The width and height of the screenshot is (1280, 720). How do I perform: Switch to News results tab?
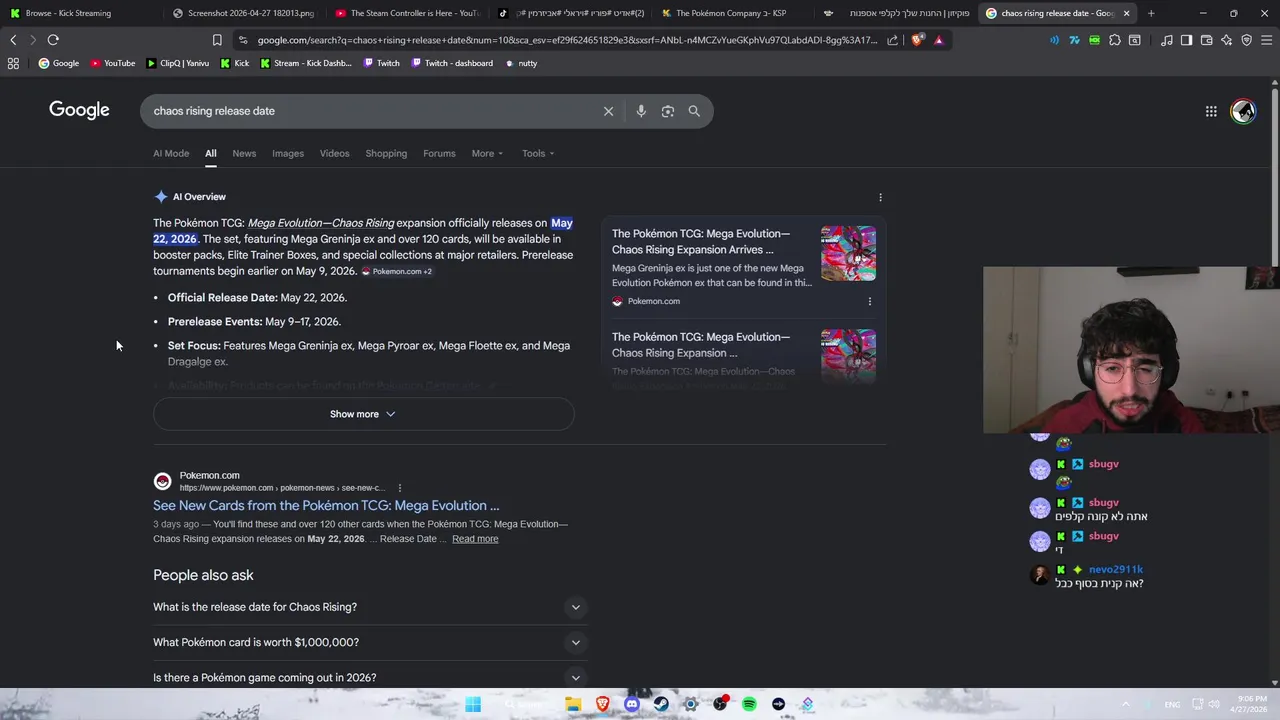click(244, 153)
